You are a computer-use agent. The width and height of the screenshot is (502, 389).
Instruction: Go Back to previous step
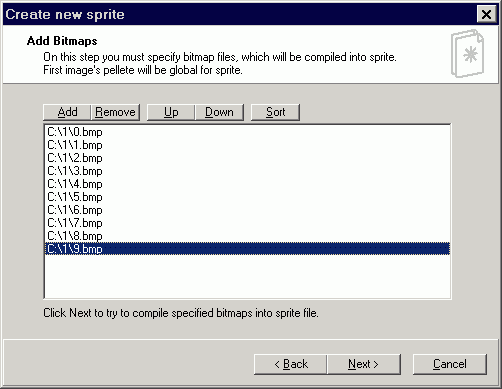pos(291,364)
